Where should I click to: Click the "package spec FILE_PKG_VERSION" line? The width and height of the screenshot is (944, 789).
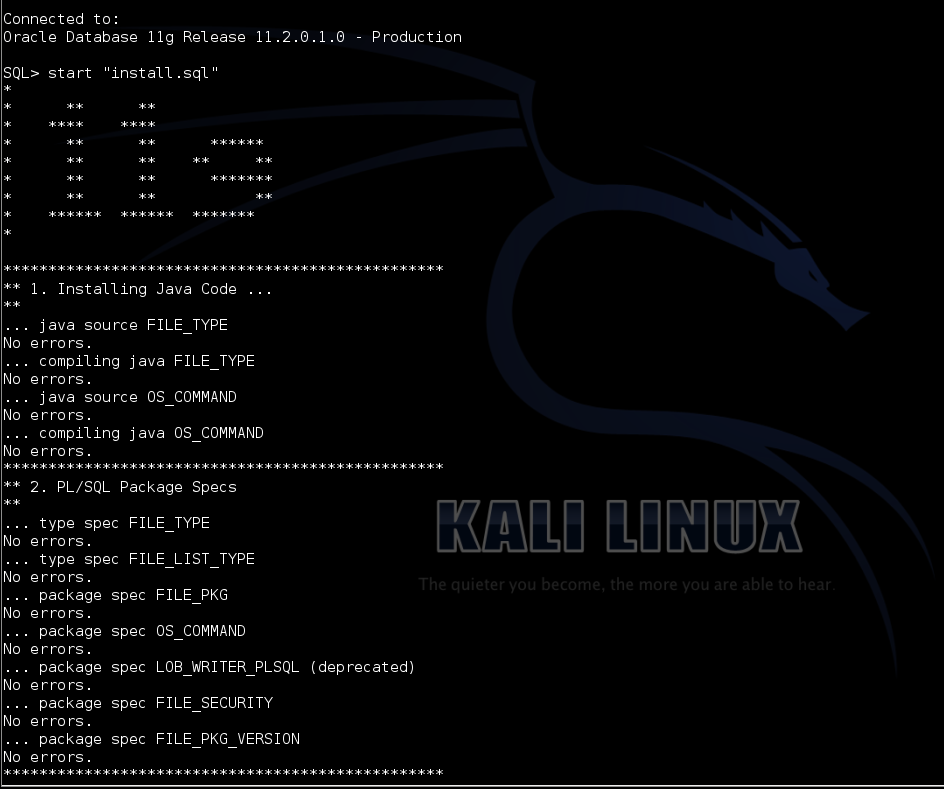point(152,739)
